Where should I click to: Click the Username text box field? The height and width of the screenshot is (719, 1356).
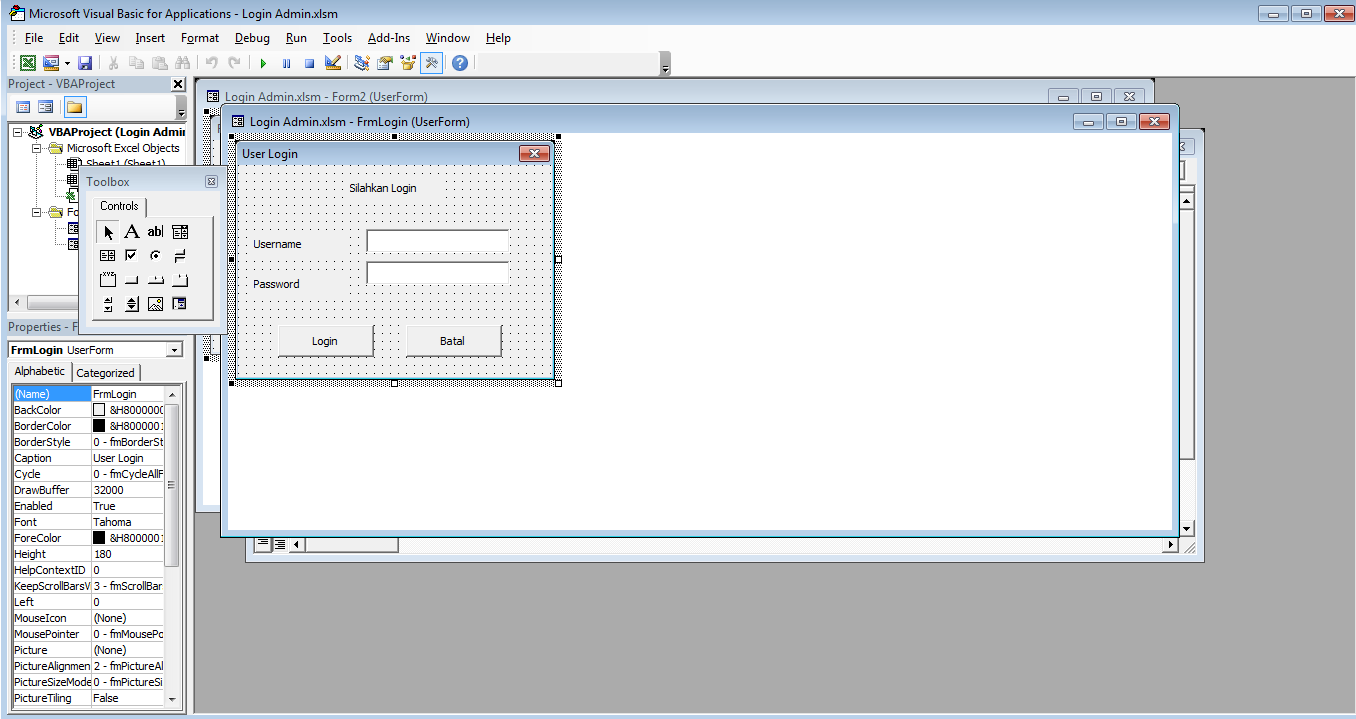(438, 241)
